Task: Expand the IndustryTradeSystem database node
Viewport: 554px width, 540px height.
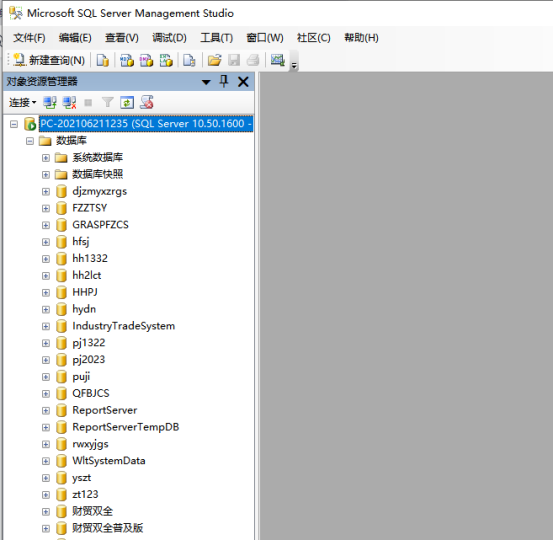Action: [x=46, y=326]
